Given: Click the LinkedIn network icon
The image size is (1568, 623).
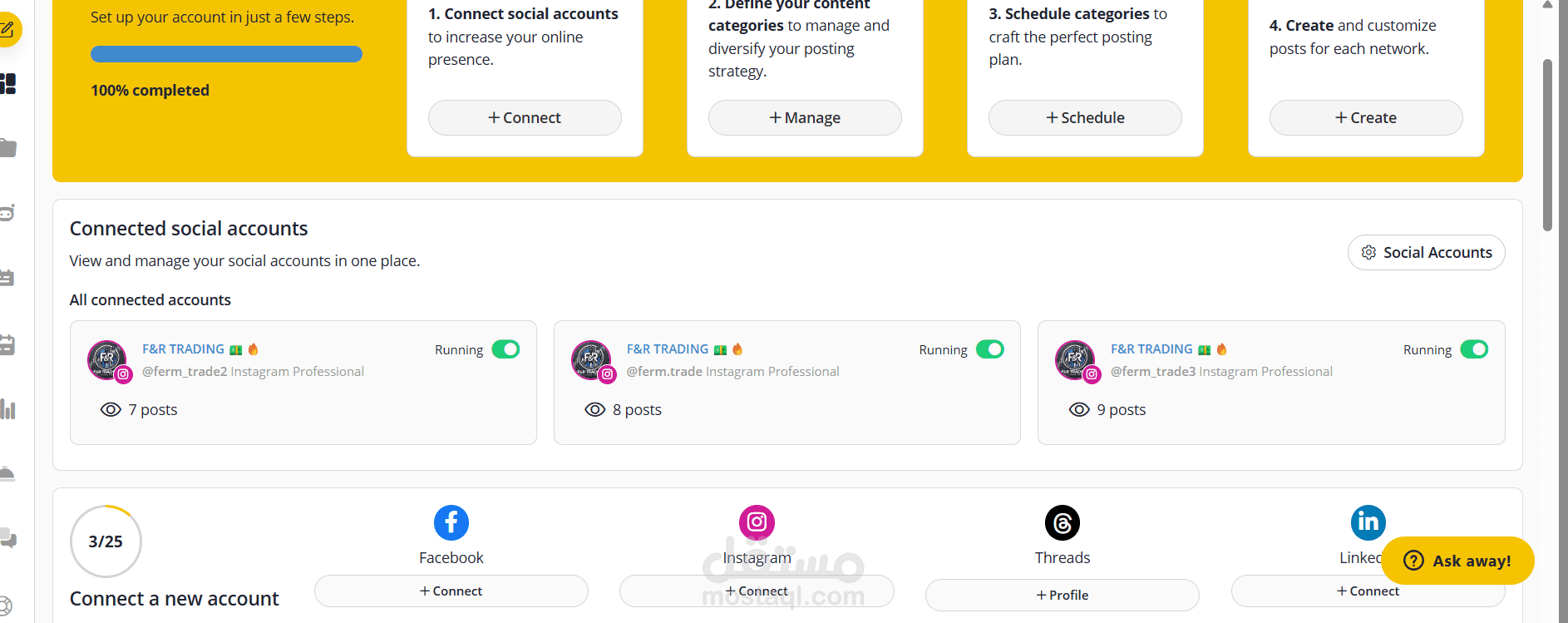Looking at the screenshot, I should [1368, 522].
